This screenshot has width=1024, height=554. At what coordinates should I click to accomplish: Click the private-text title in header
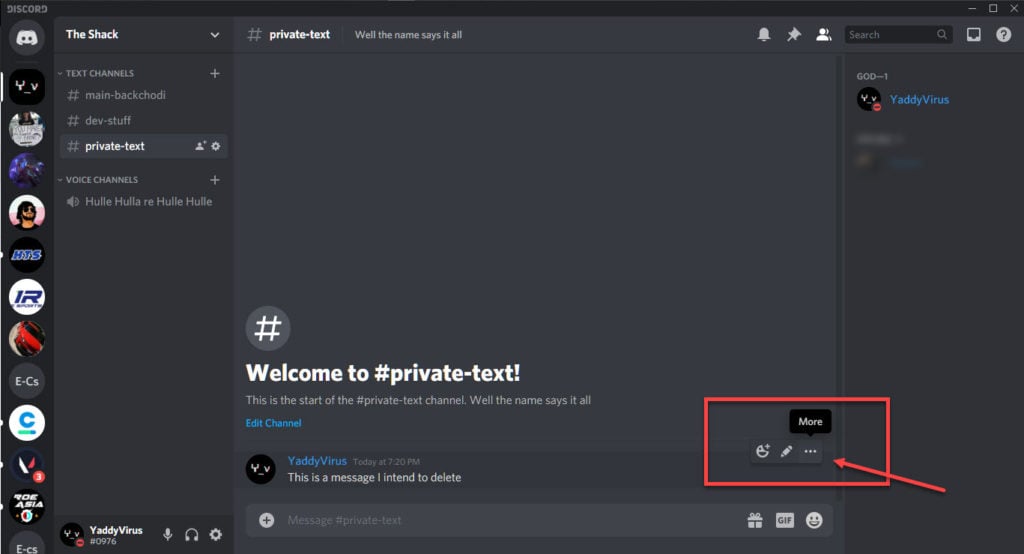[299, 35]
